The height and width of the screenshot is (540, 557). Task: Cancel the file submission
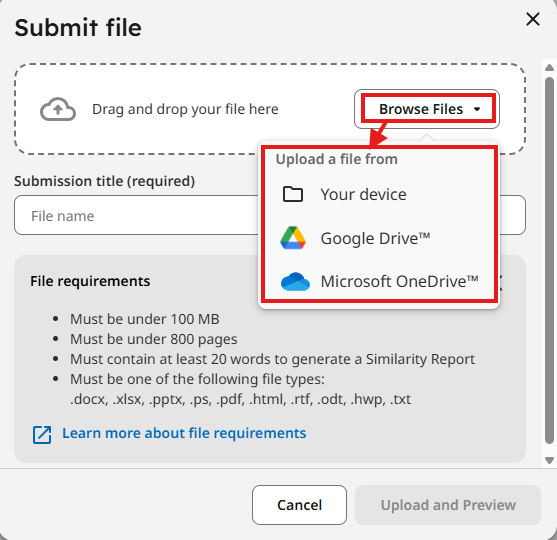(x=299, y=505)
